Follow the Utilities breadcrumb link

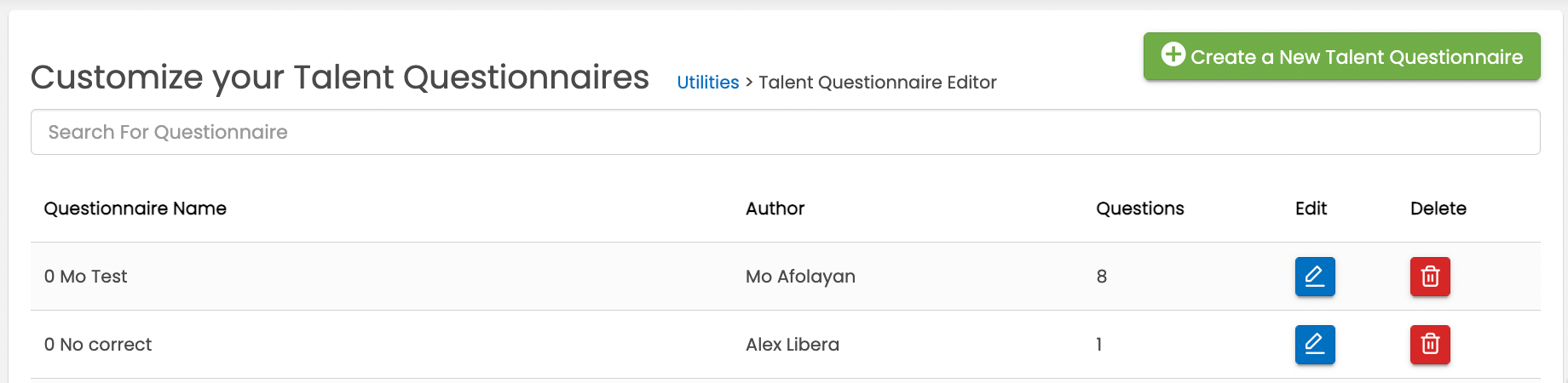(707, 83)
